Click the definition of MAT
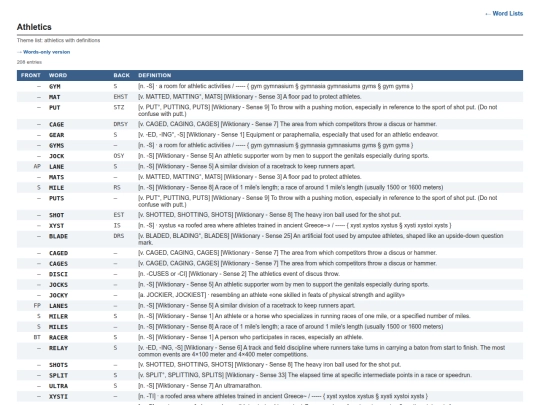 point(250,97)
